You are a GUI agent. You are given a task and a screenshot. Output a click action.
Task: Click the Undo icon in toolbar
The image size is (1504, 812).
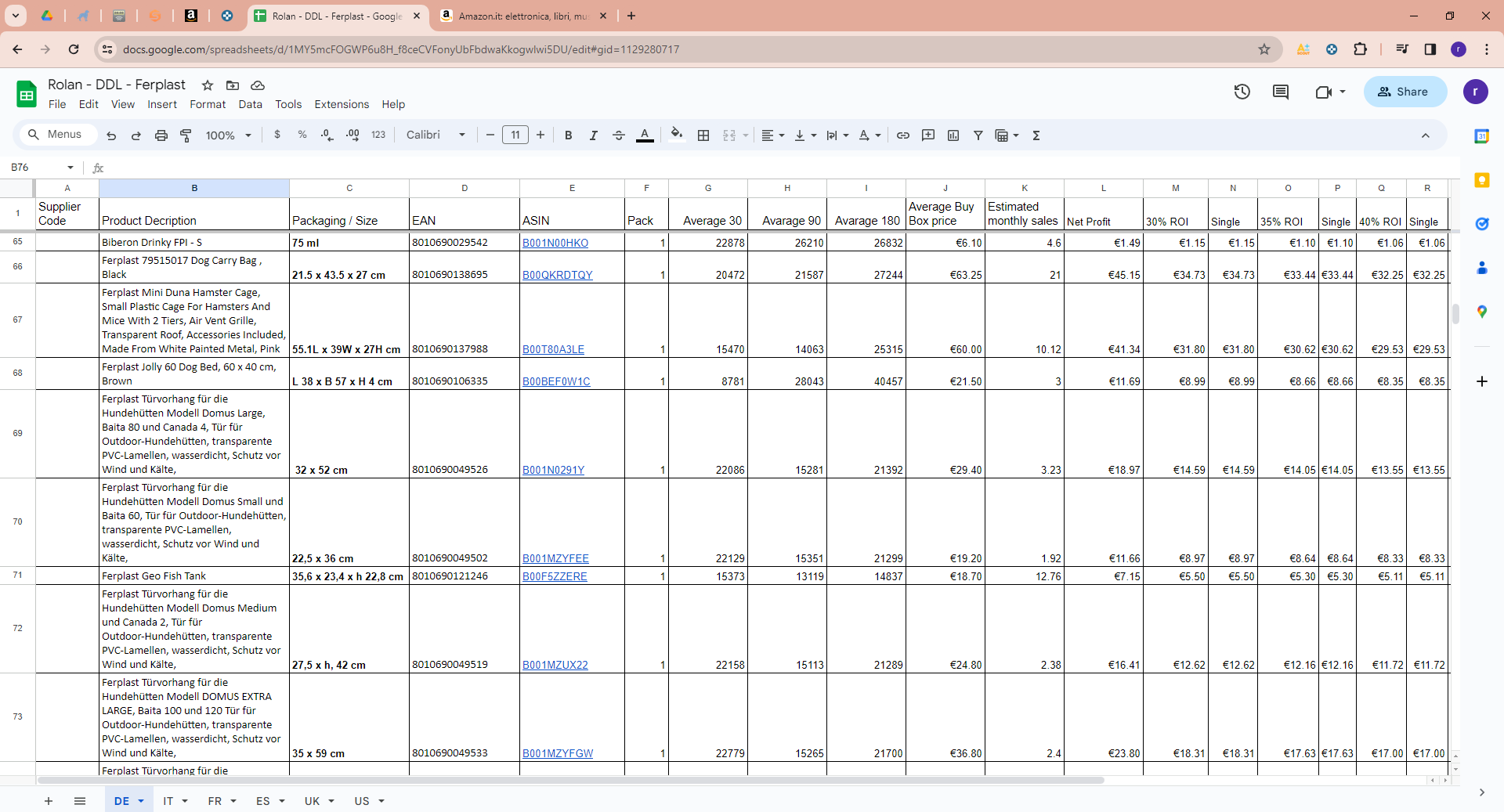click(111, 135)
